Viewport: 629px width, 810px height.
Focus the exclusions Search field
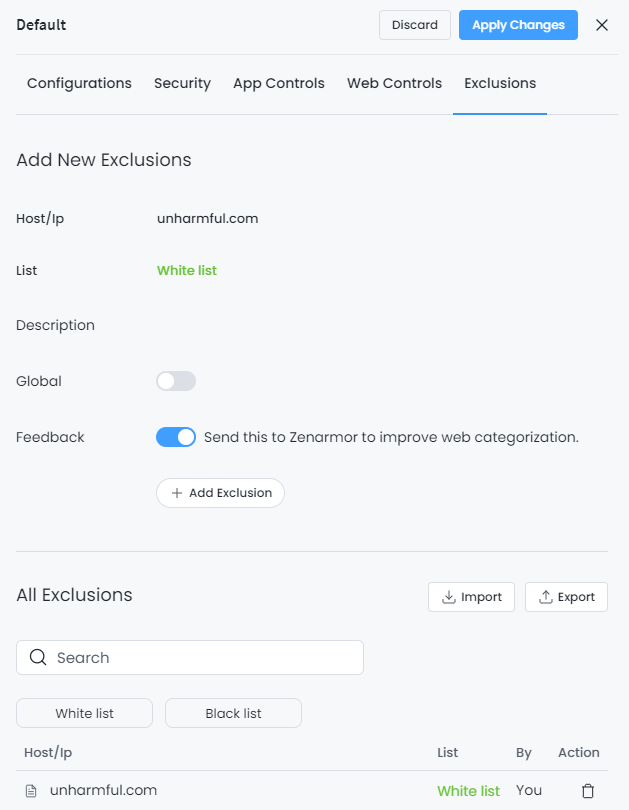click(190, 658)
